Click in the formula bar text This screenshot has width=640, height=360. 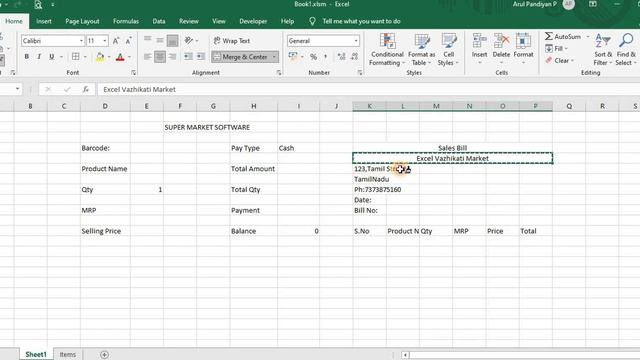click(139, 89)
